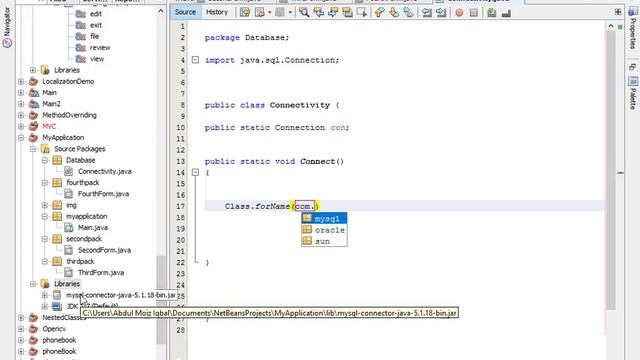640x360 pixels.
Task: Expand the Main2 project node
Action: click(21, 104)
